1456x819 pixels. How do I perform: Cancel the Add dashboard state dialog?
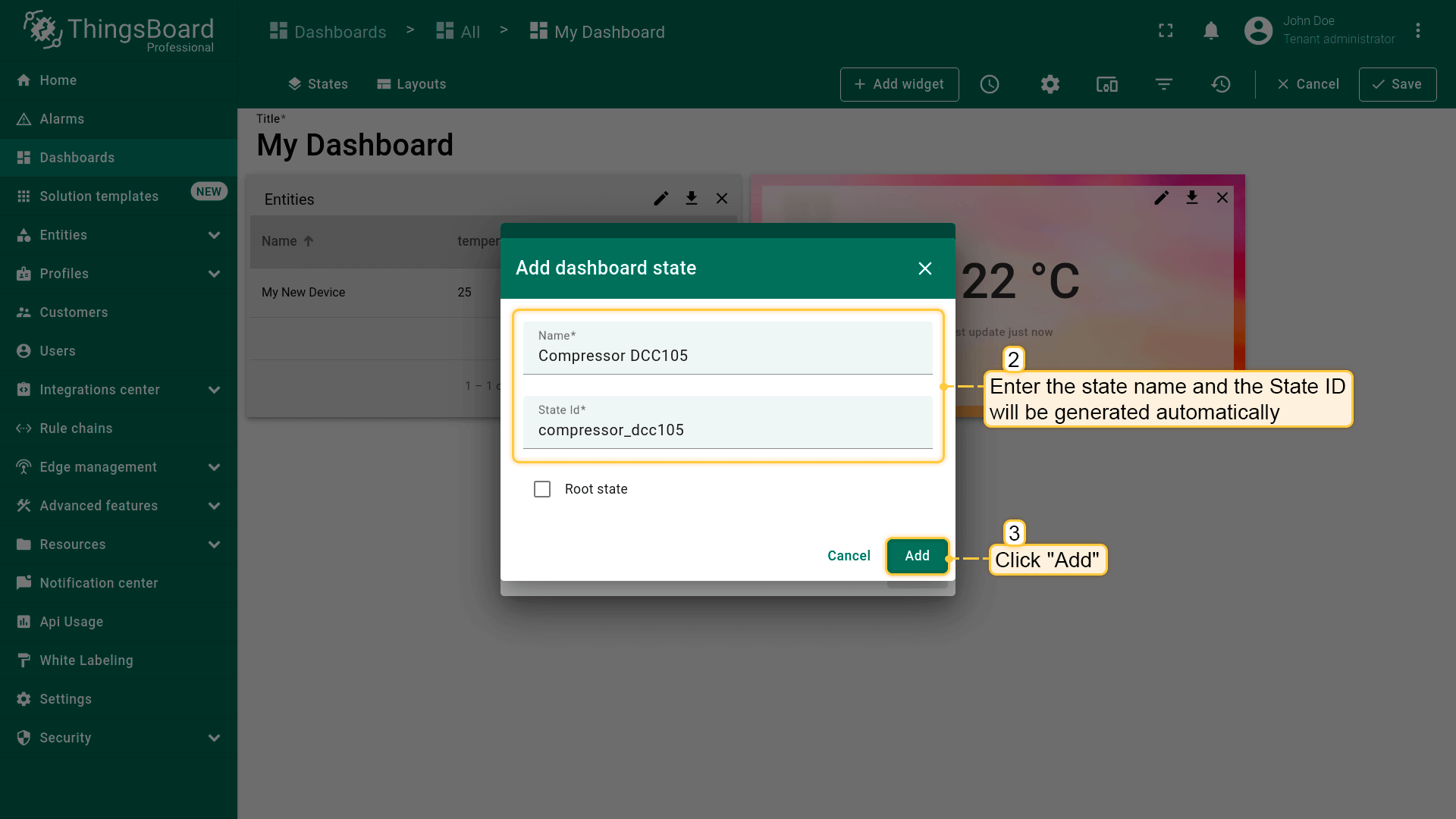(849, 556)
